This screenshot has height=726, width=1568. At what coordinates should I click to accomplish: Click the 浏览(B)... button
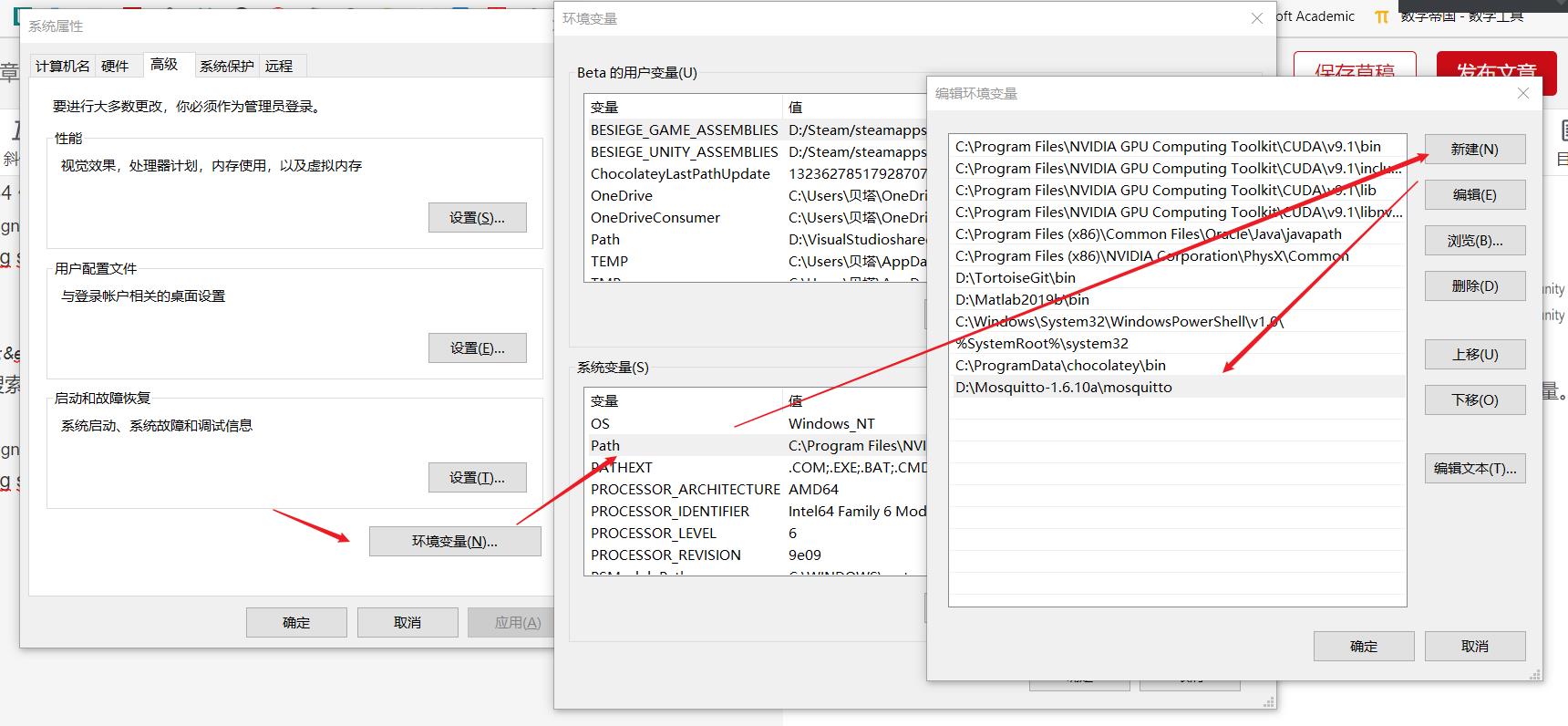coord(1475,241)
